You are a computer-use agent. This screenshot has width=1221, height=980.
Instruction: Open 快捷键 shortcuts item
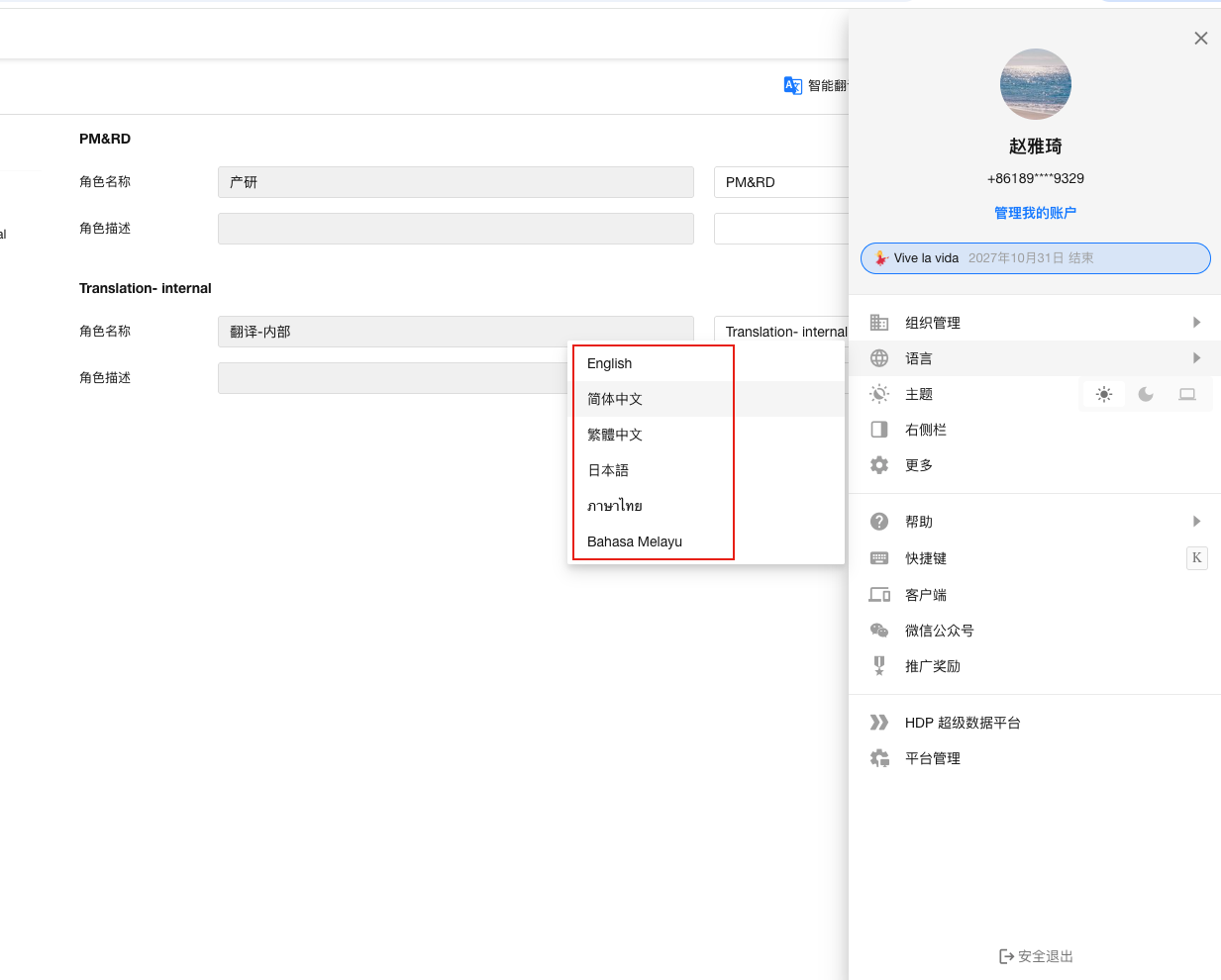coord(1035,558)
